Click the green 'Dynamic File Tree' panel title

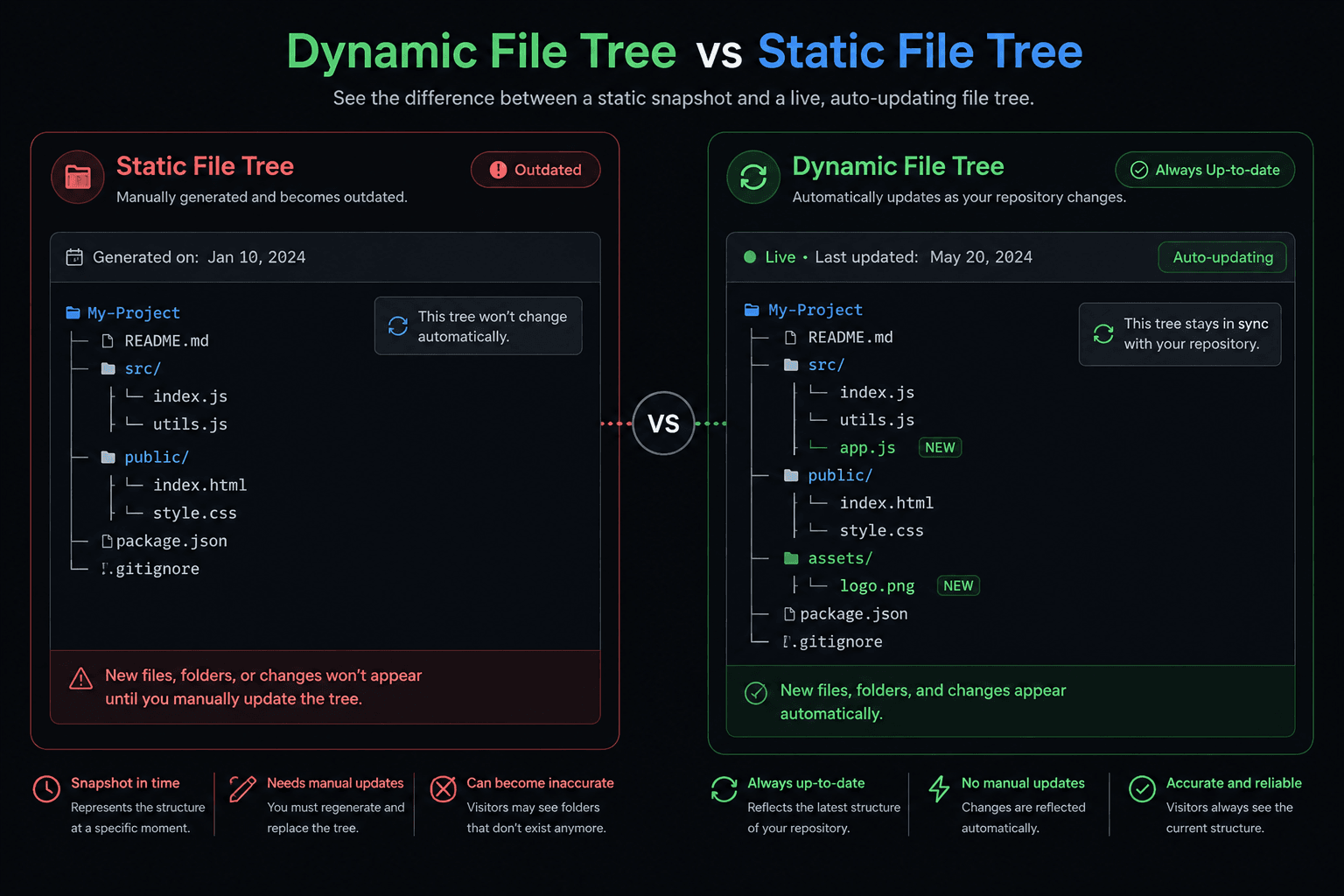(x=898, y=166)
